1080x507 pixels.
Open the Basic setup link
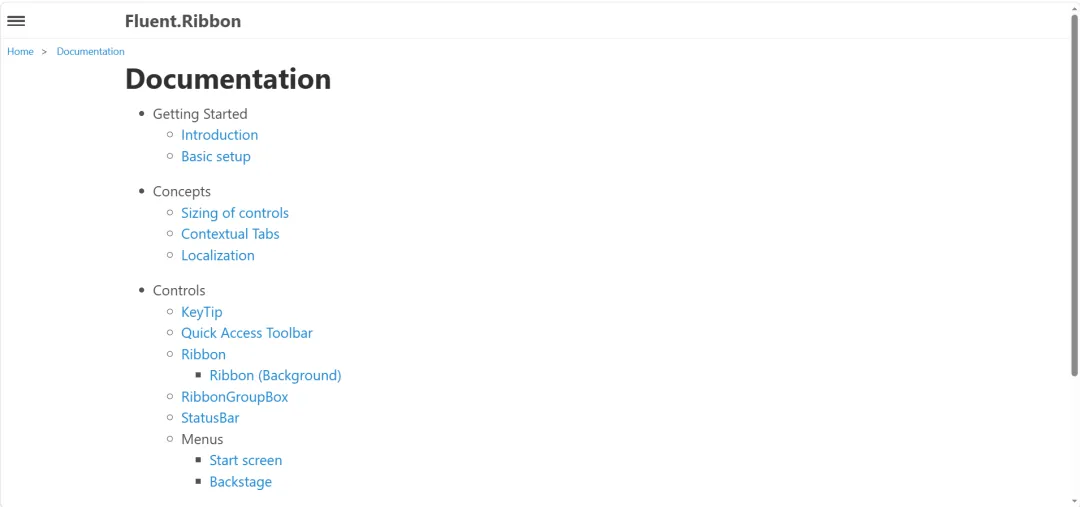[x=216, y=156]
